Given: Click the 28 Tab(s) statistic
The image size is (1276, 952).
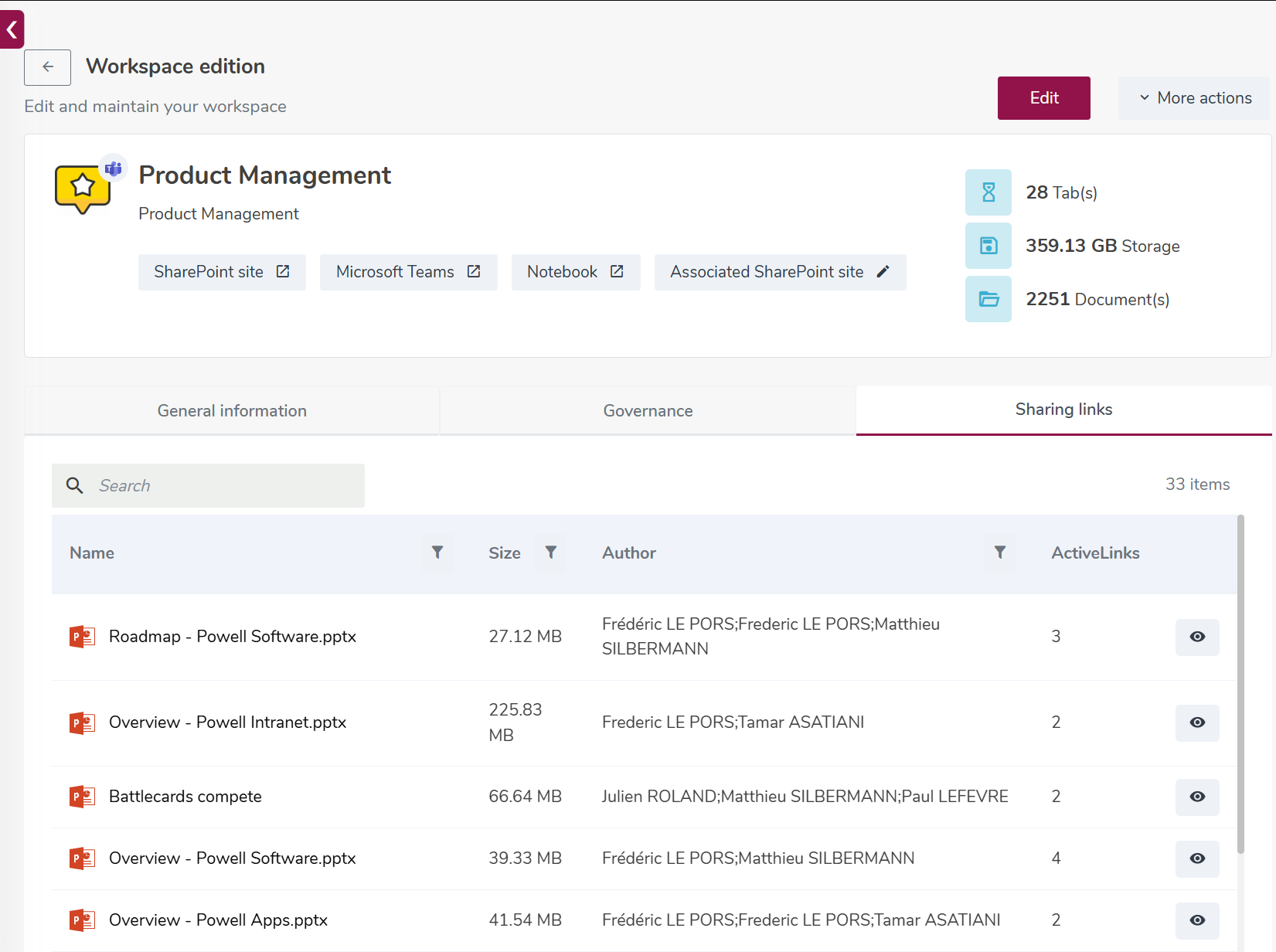Looking at the screenshot, I should (1061, 192).
